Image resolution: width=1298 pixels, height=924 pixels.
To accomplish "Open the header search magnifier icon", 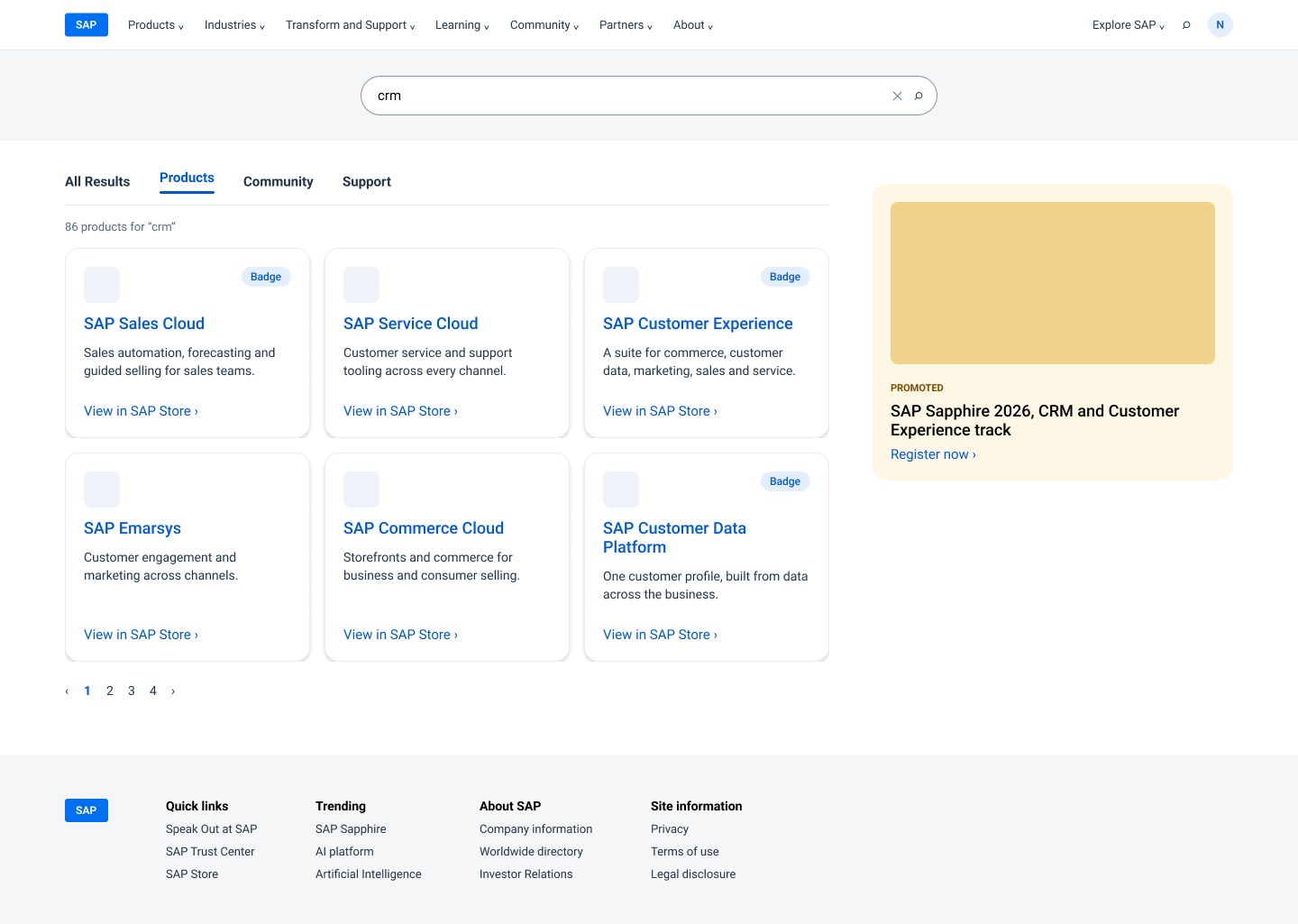I will pos(1186,25).
